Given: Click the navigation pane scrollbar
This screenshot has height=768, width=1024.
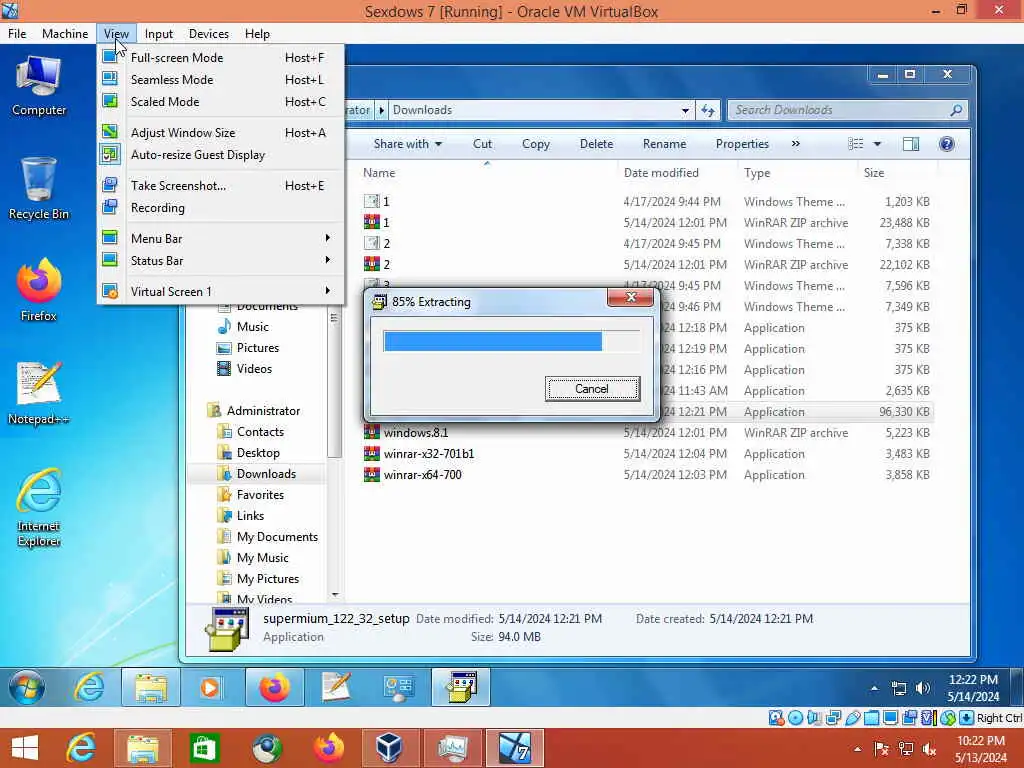Looking at the screenshot, I should click(334, 379).
